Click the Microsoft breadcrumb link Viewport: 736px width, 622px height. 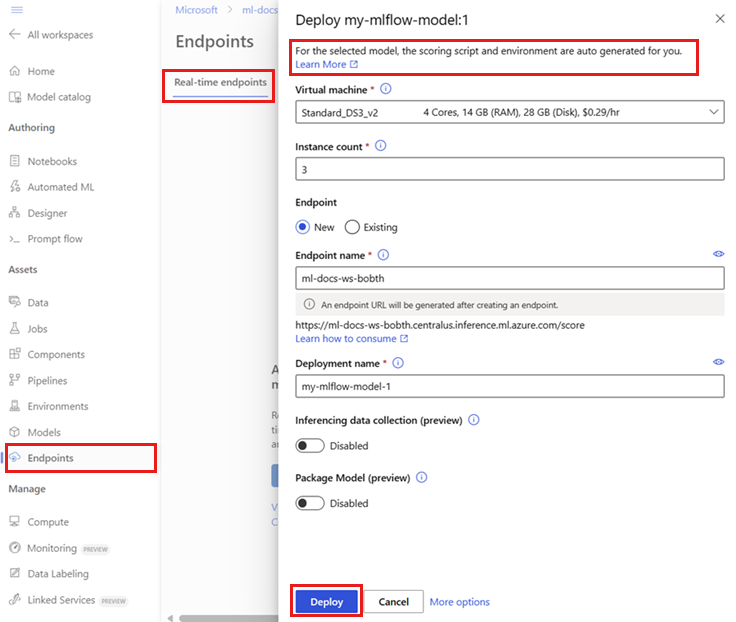196,10
